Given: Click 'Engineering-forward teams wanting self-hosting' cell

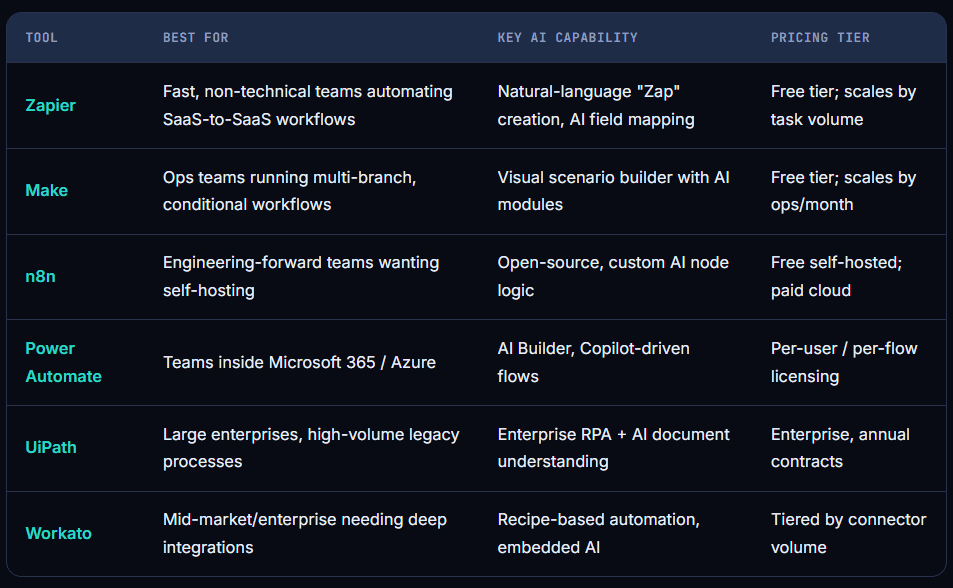Looking at the screenshot, I should [301, 276].
